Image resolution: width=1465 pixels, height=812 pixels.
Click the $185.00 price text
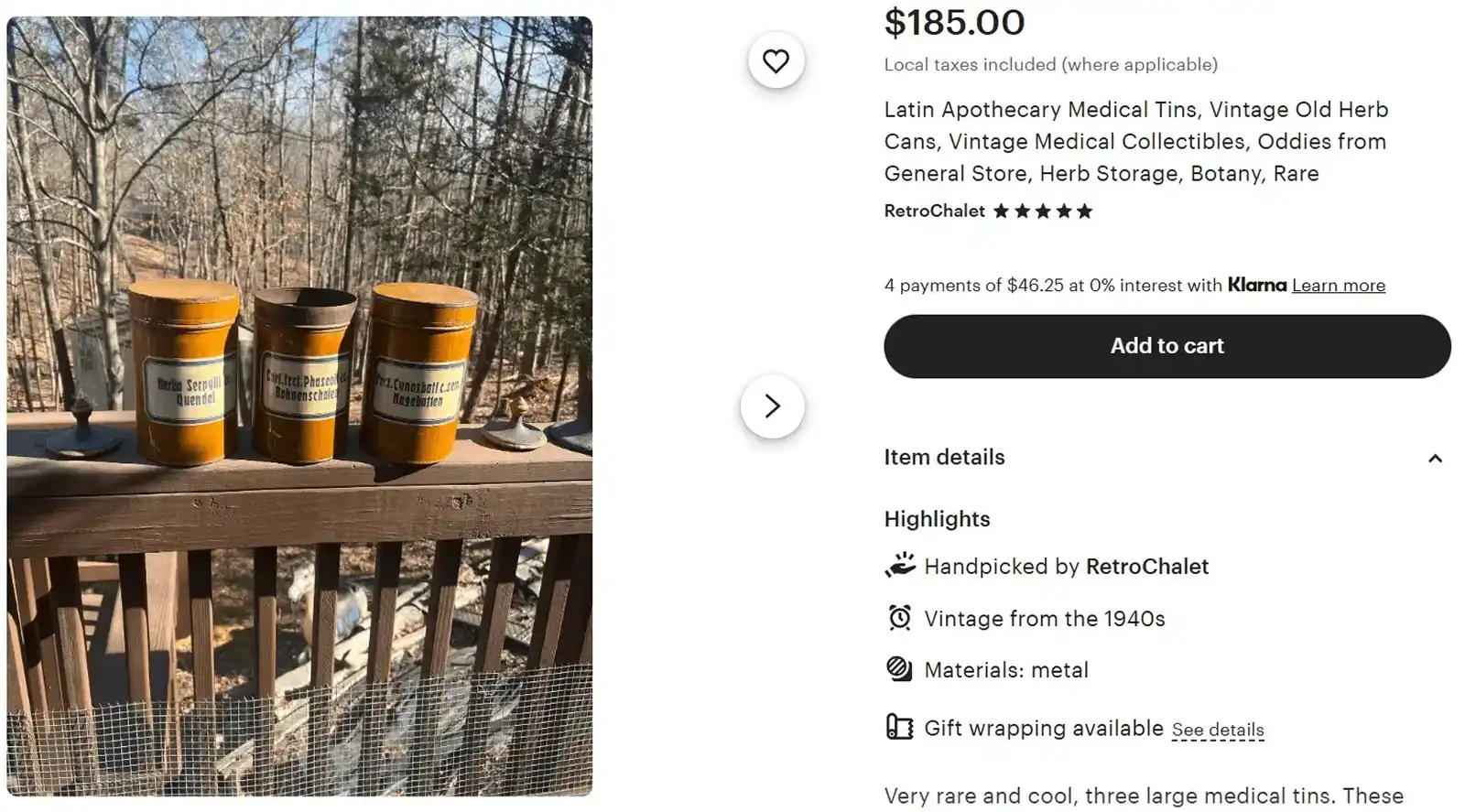[x=953, y=23]
